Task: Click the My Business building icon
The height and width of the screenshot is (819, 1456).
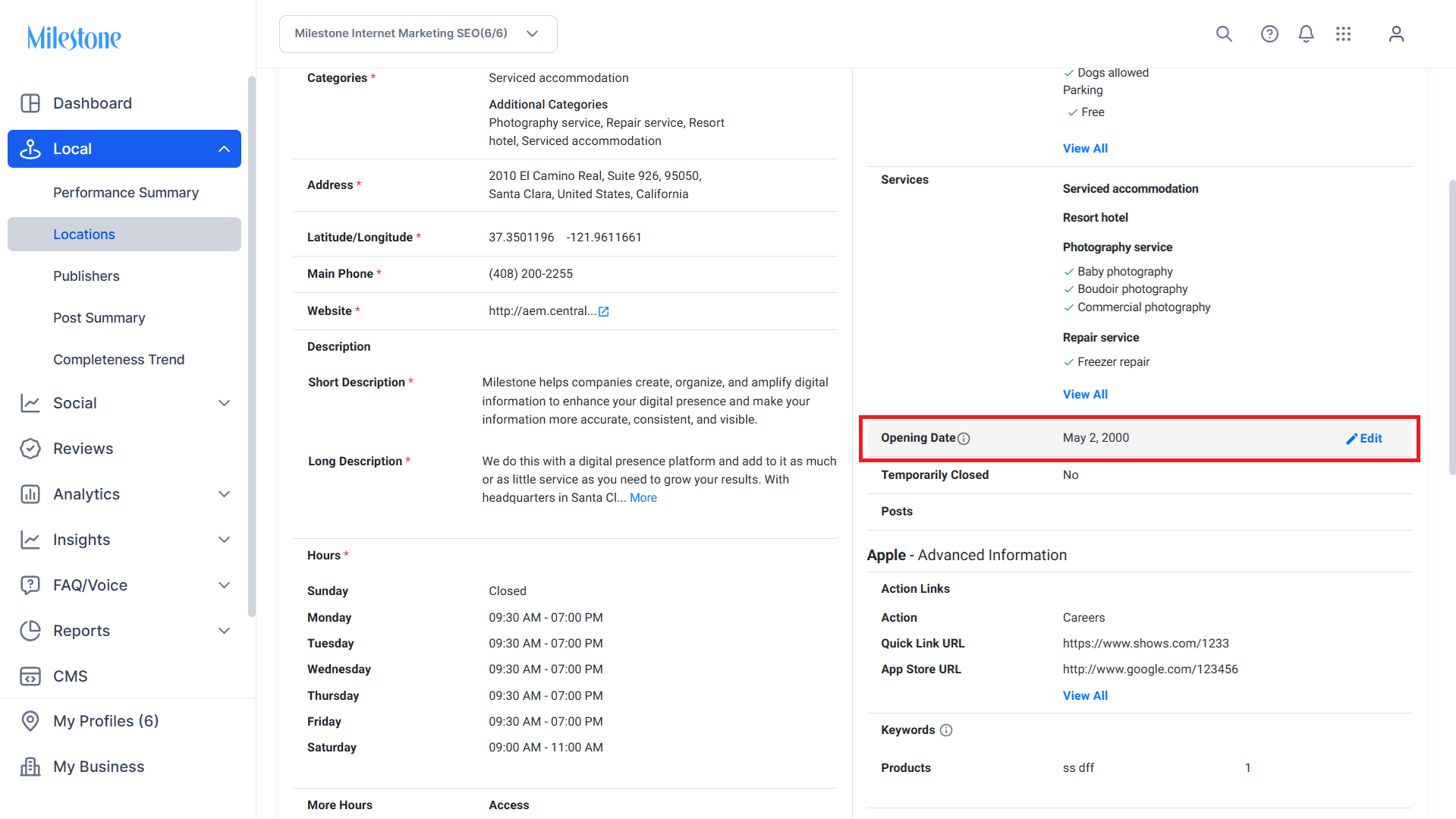Action: click(30, 767)
